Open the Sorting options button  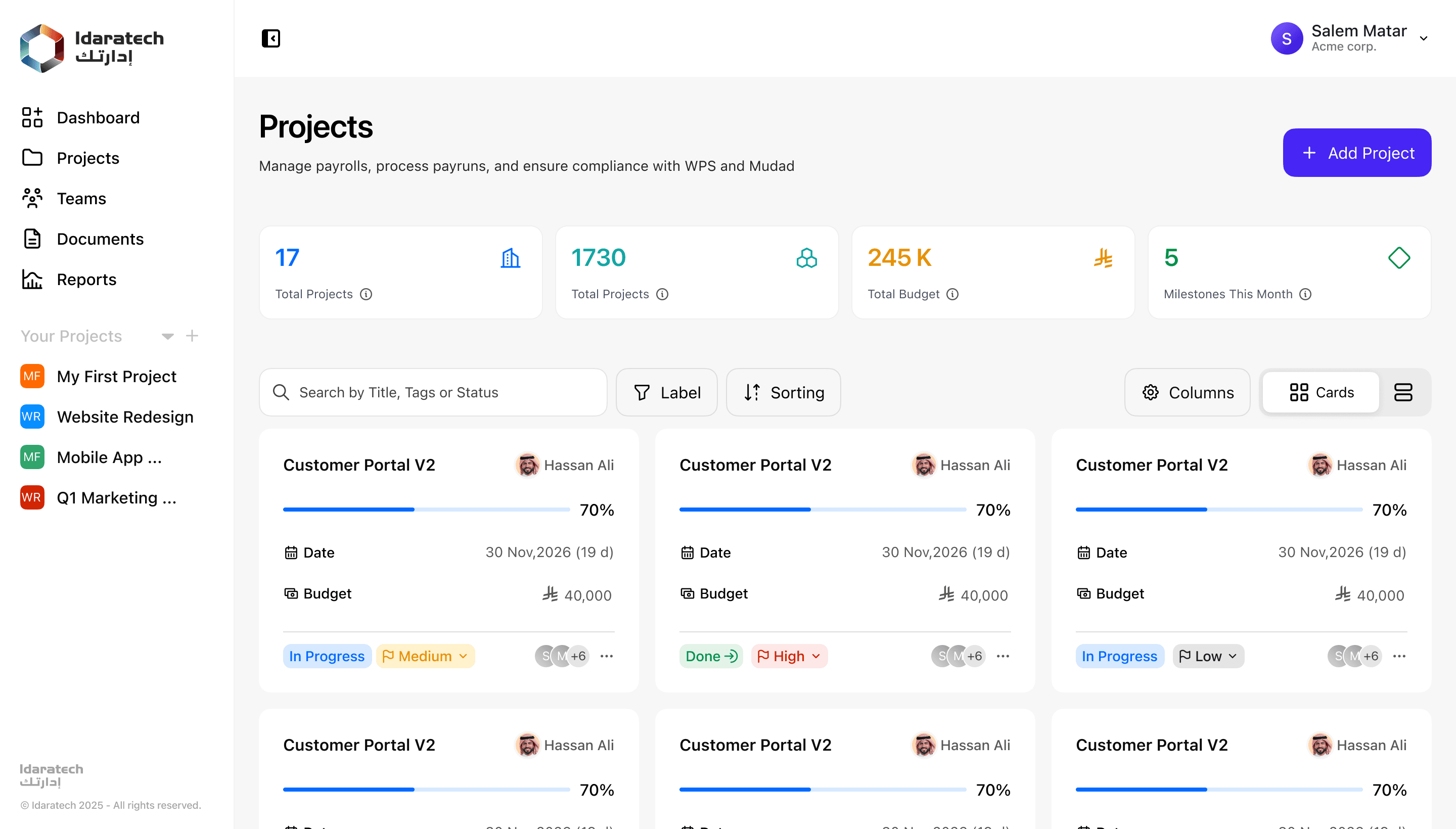click(x=784, y=392)
